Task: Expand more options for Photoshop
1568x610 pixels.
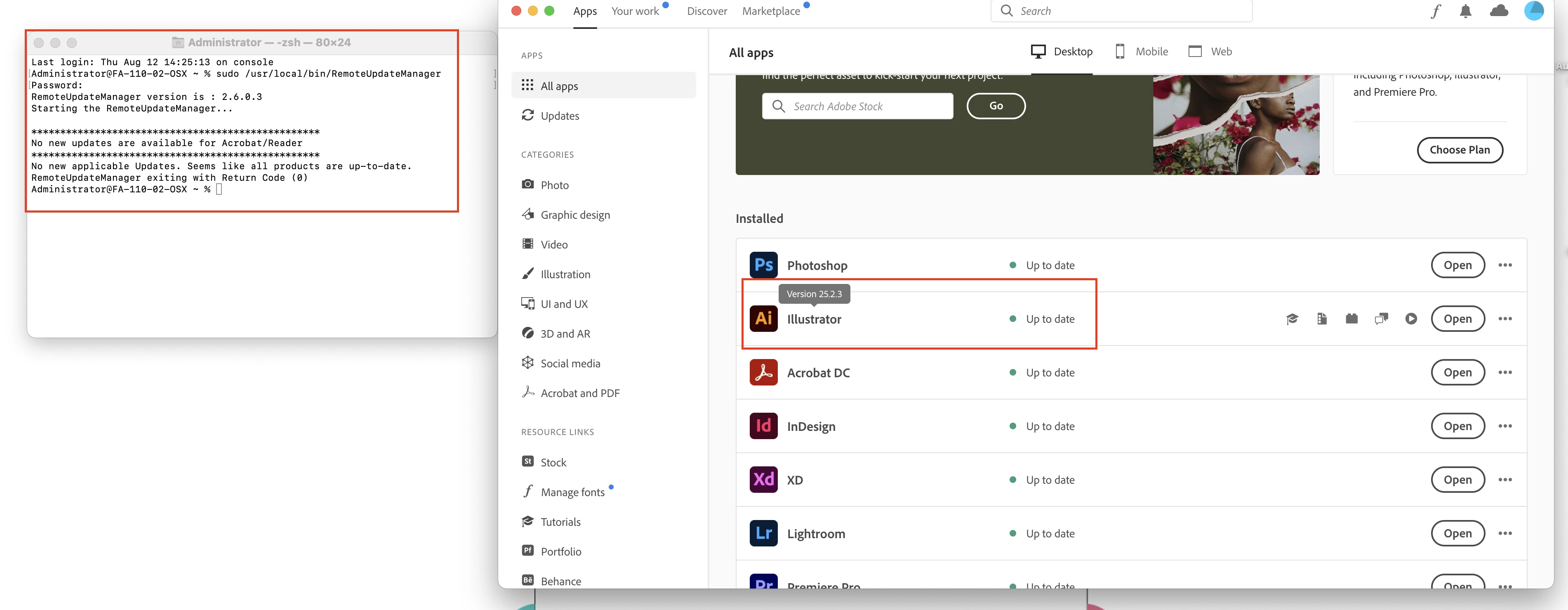Action: coord(1505,265)
